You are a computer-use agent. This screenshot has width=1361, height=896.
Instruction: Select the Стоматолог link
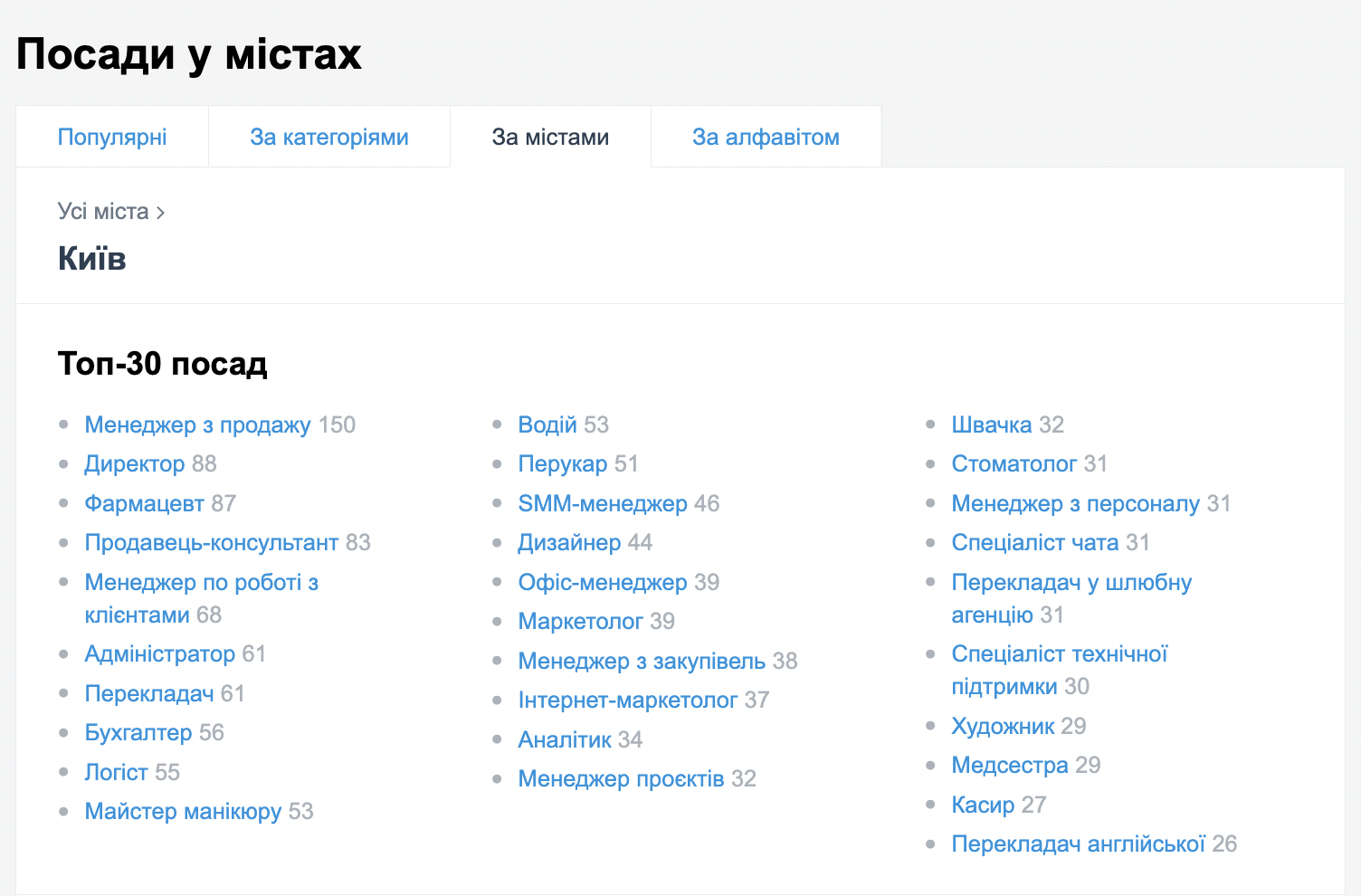1014,464
